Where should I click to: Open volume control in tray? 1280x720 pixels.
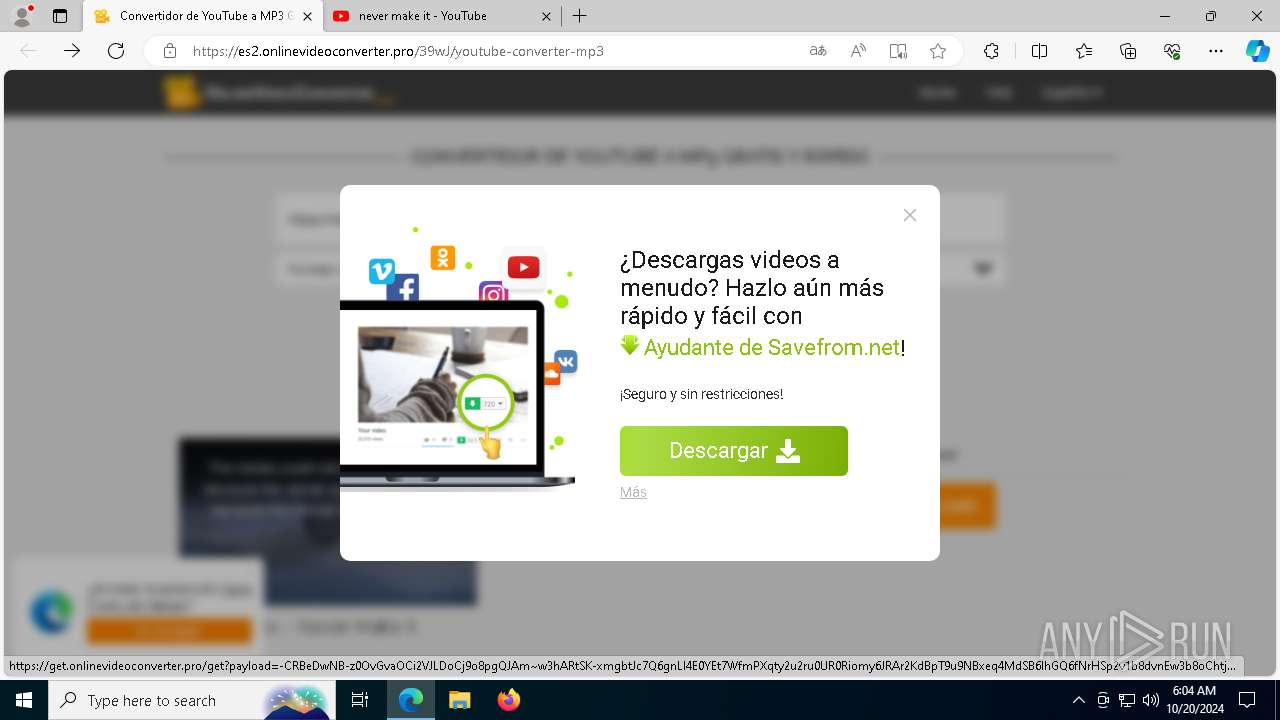pyautogui.click(x=1151, y=700)
